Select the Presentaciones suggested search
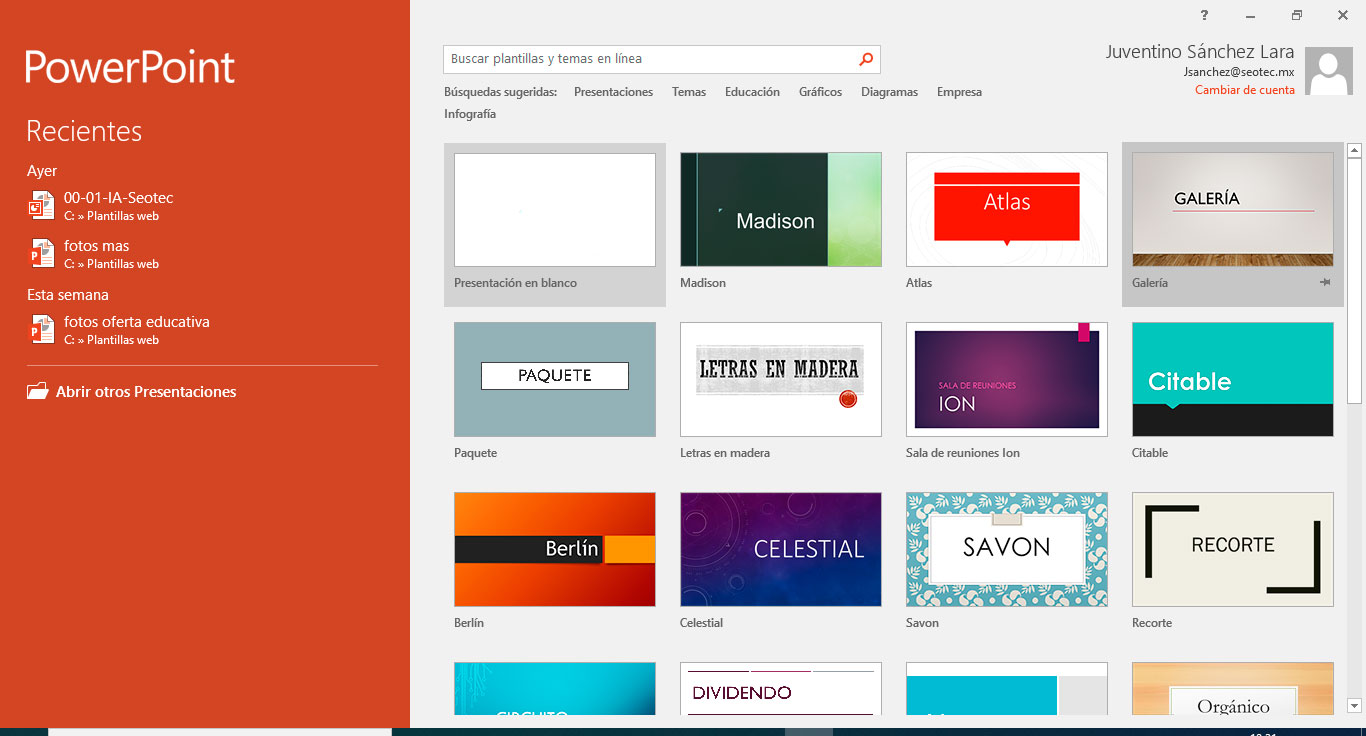This screenshot has width=1366, height=736. point(613,92)
